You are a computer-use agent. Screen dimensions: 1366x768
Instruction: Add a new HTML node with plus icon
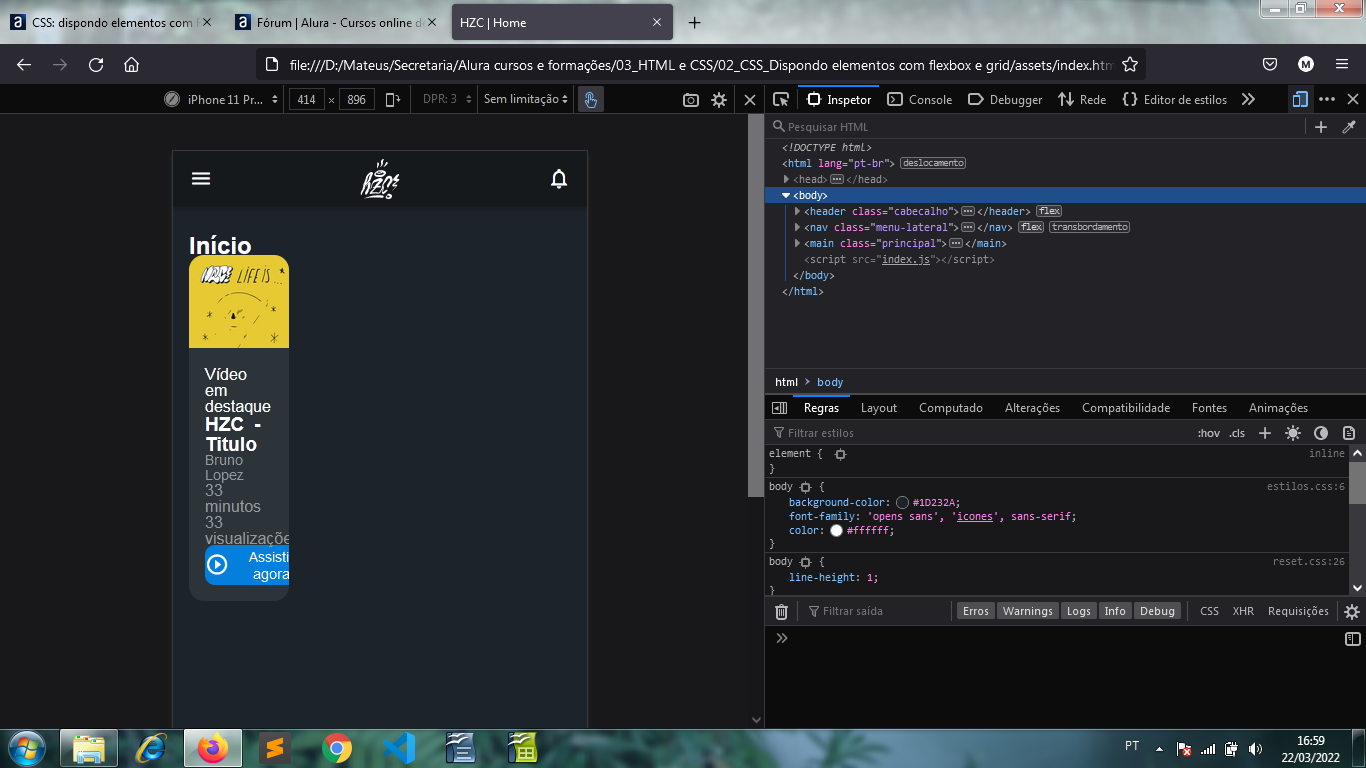[1321, 127]
